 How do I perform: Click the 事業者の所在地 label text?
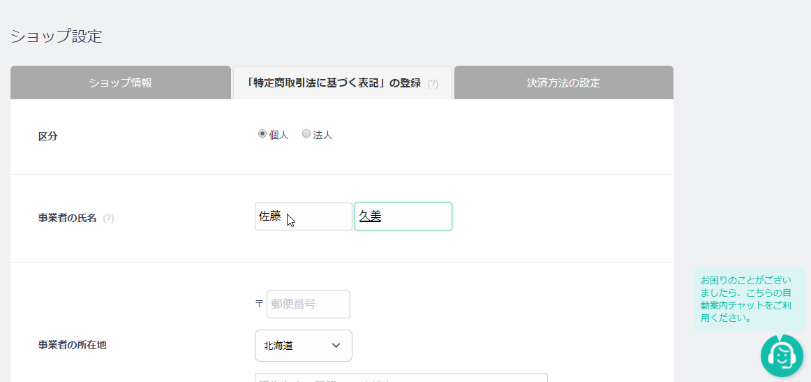[72, 345]
